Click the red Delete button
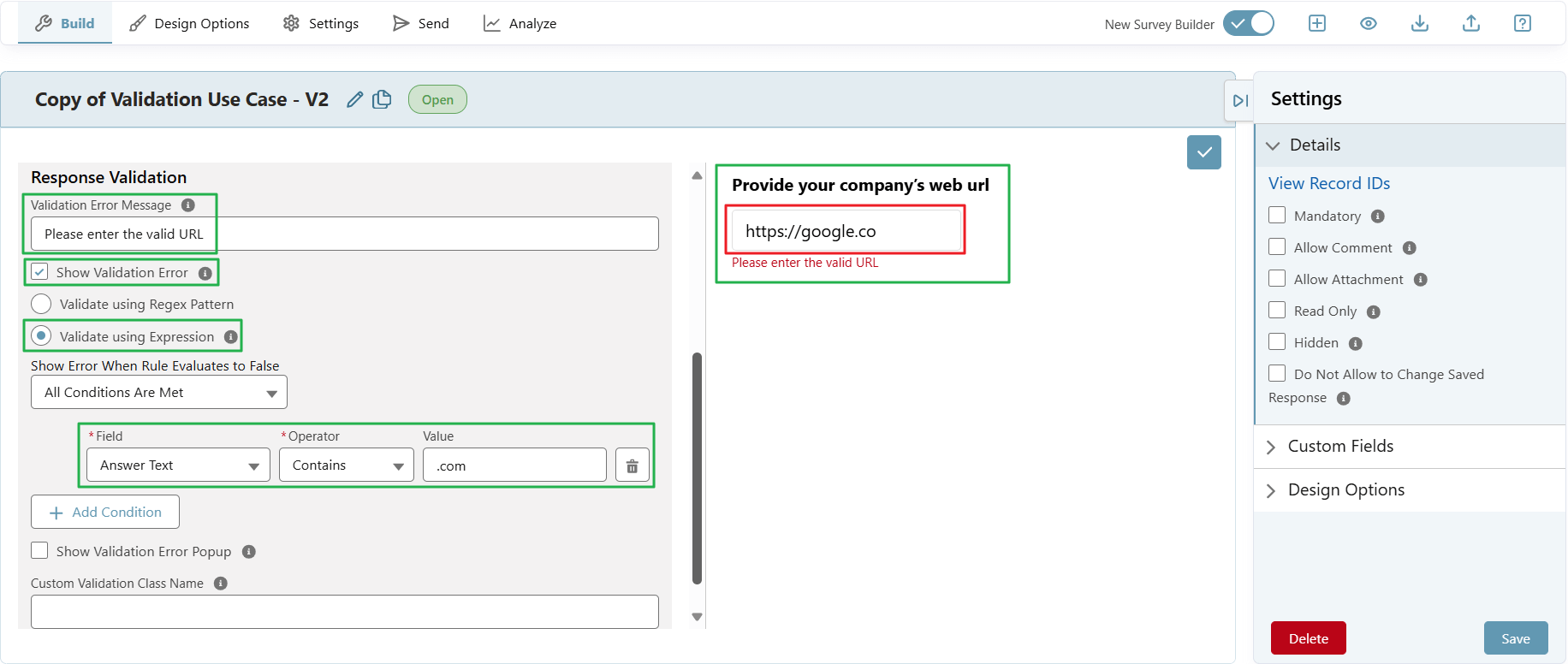This screenshot has height=664, width=1568. point(1309,638)
